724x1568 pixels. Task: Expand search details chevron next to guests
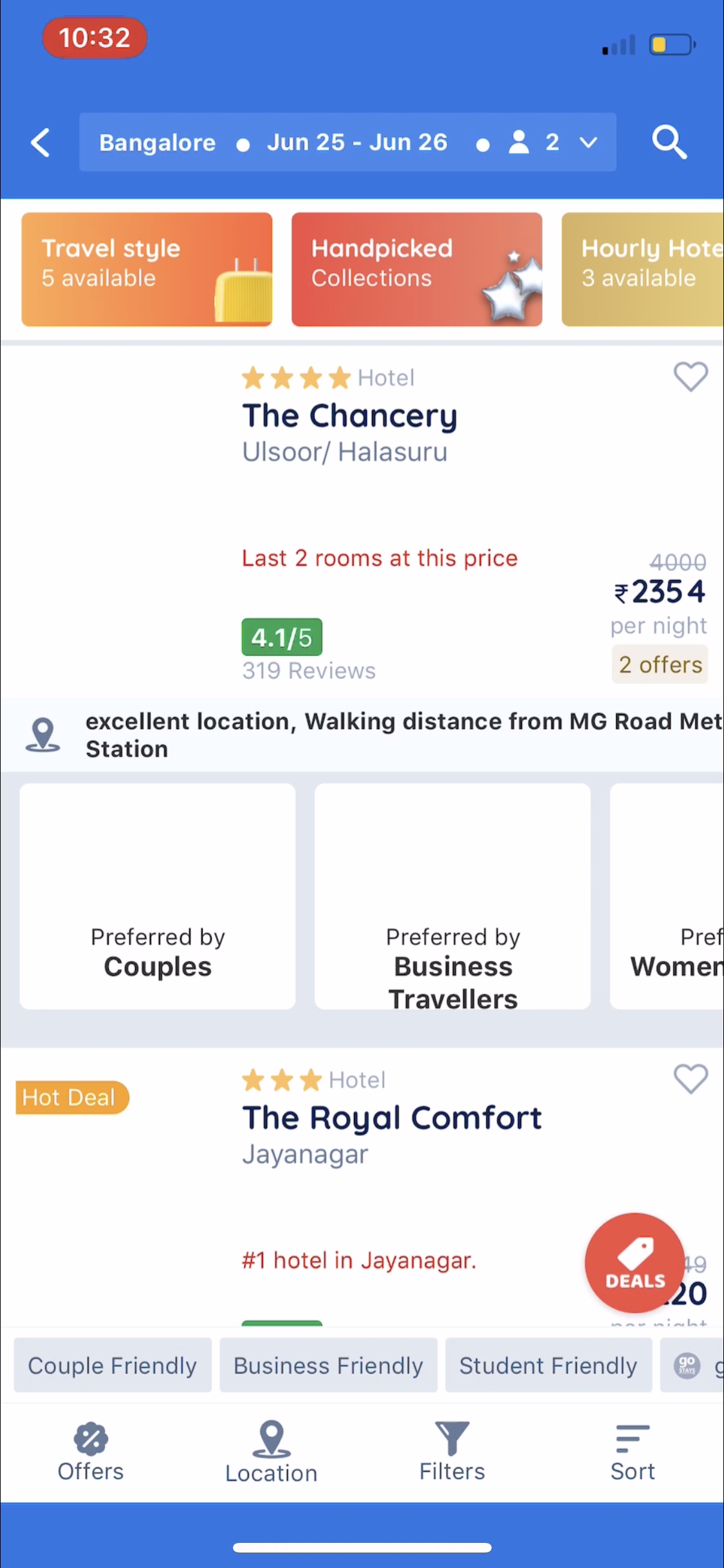[588, 142]
